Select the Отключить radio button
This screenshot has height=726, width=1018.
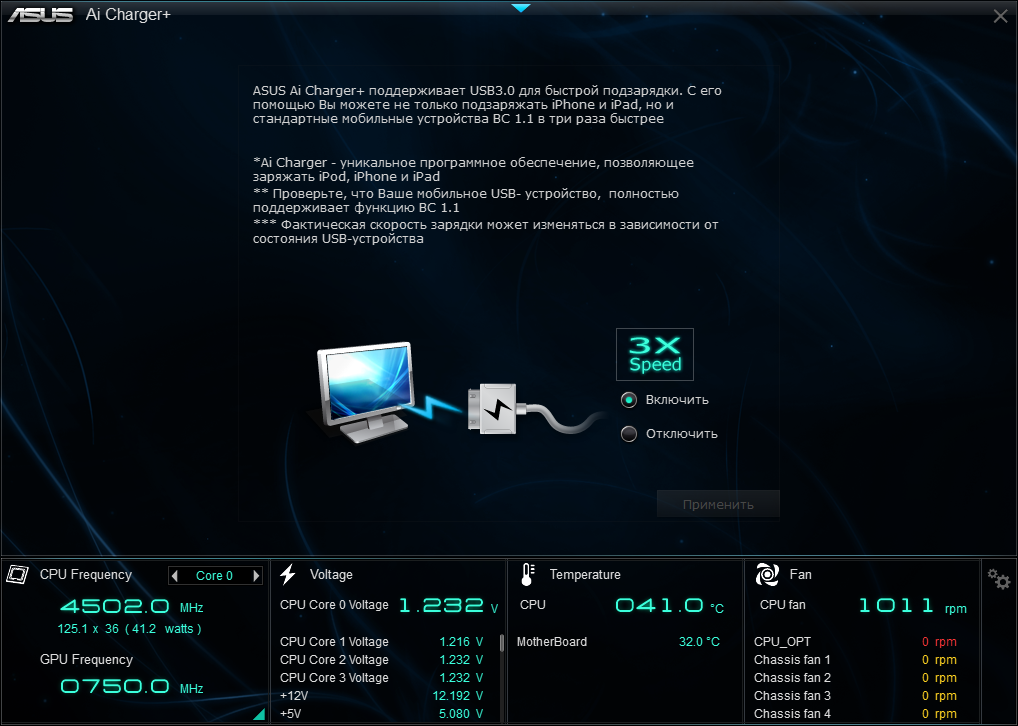[x=628, y=434]
